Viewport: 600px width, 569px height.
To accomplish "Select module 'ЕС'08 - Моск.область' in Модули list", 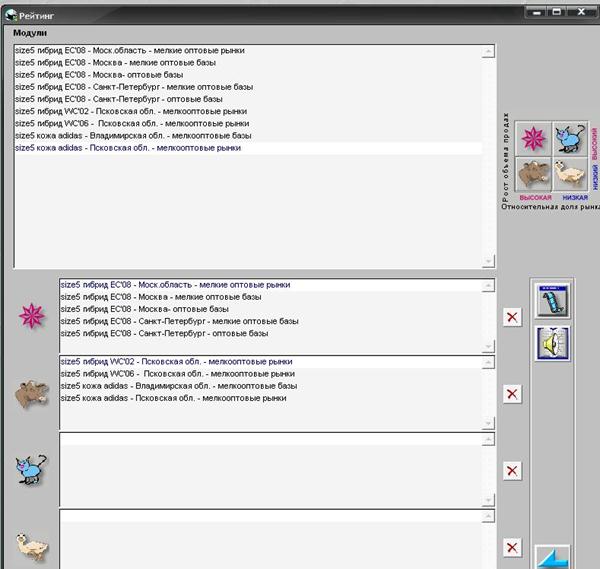I will click(248, 51).
